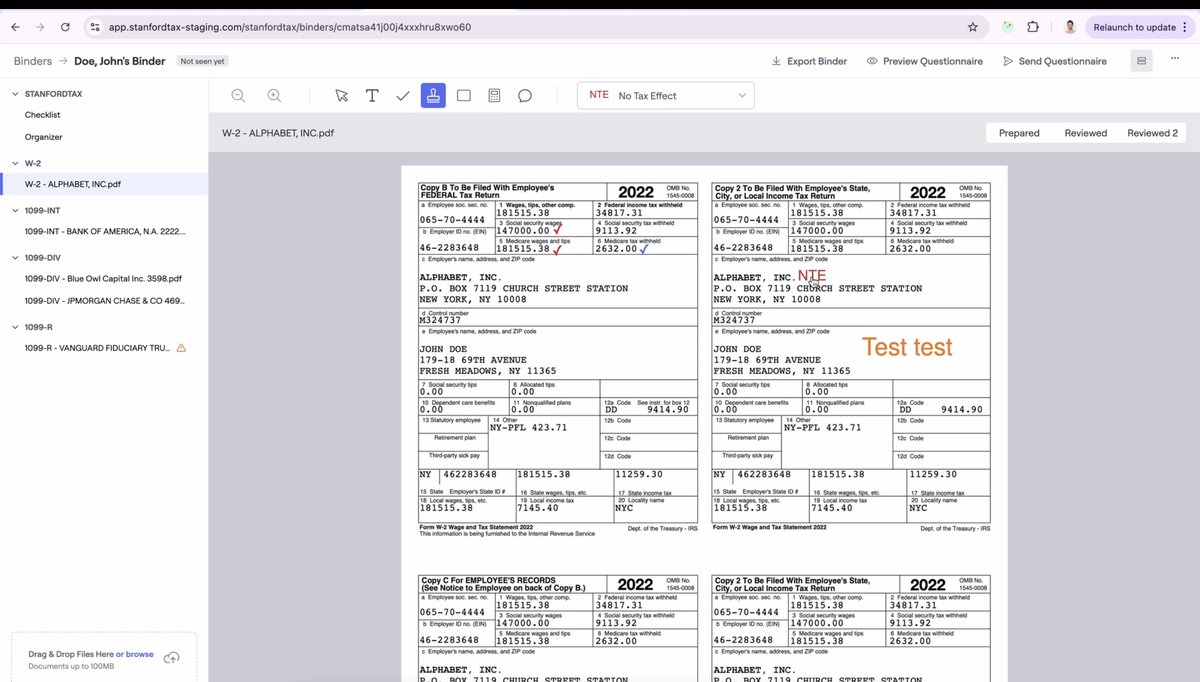Open Organizer in sidebar
Screen dimensions: 1200x682
tap(44, 137)
